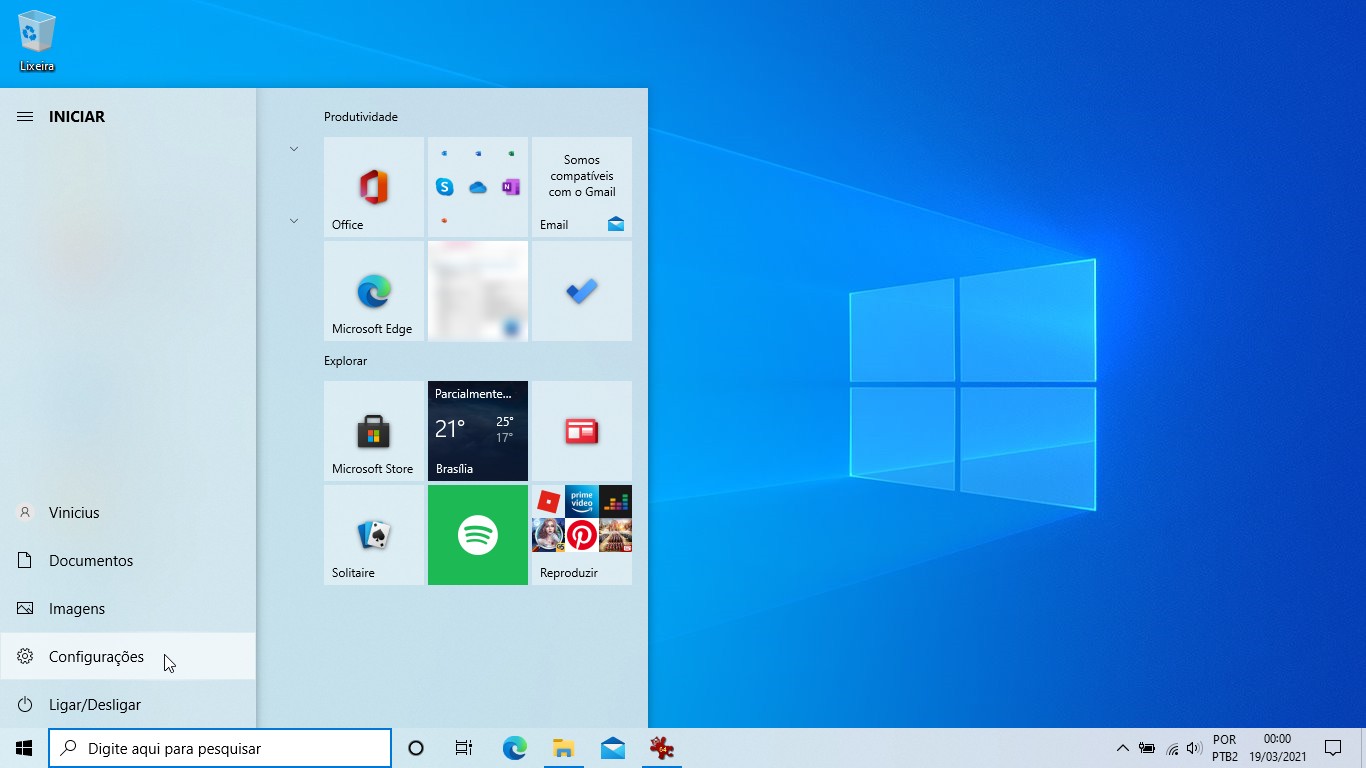Open Cortana from the taskbar circle
The height and width of the screenshot is (768, 1366).
416,748
